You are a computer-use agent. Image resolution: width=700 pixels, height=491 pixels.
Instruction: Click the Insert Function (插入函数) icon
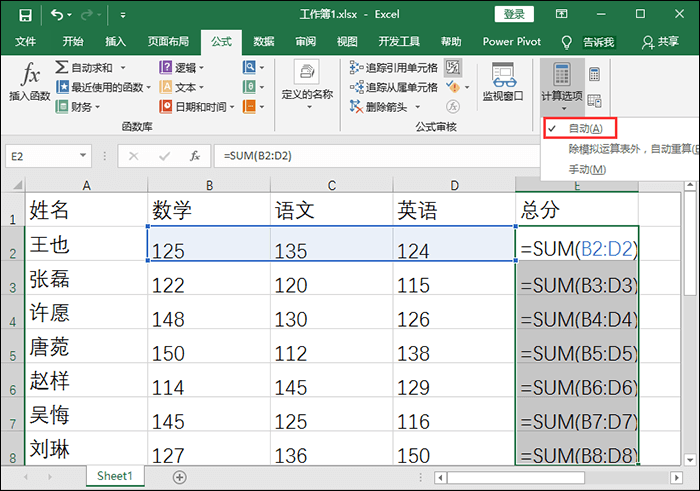(30, 82)
